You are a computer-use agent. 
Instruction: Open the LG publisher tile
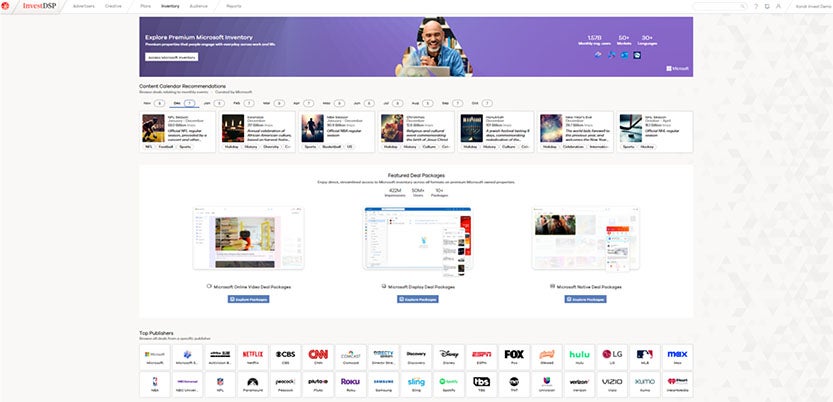[612, 357]
